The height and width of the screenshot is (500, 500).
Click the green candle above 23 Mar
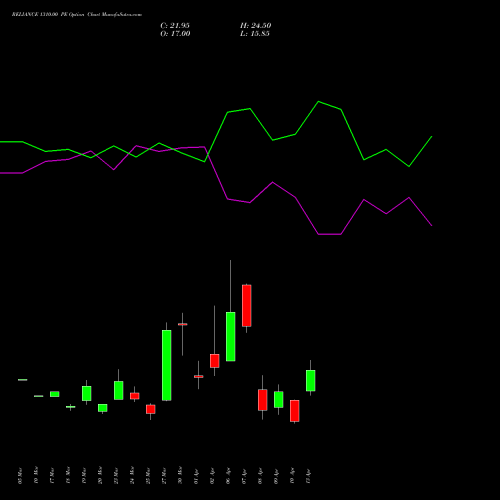pos(119,390)
